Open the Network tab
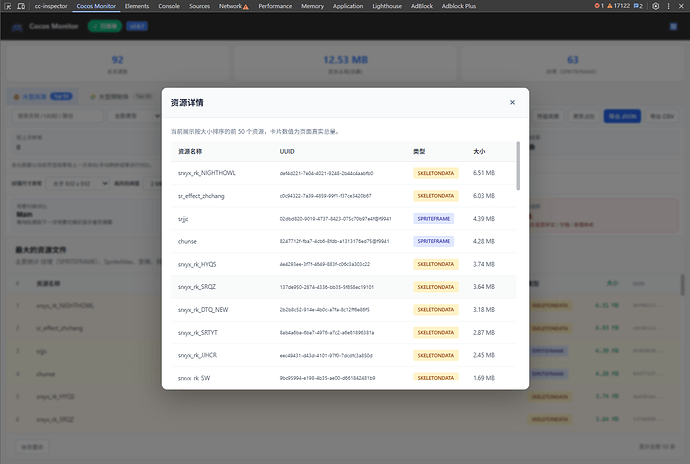Viewport: 690px width, 464px height. (234, 6)
